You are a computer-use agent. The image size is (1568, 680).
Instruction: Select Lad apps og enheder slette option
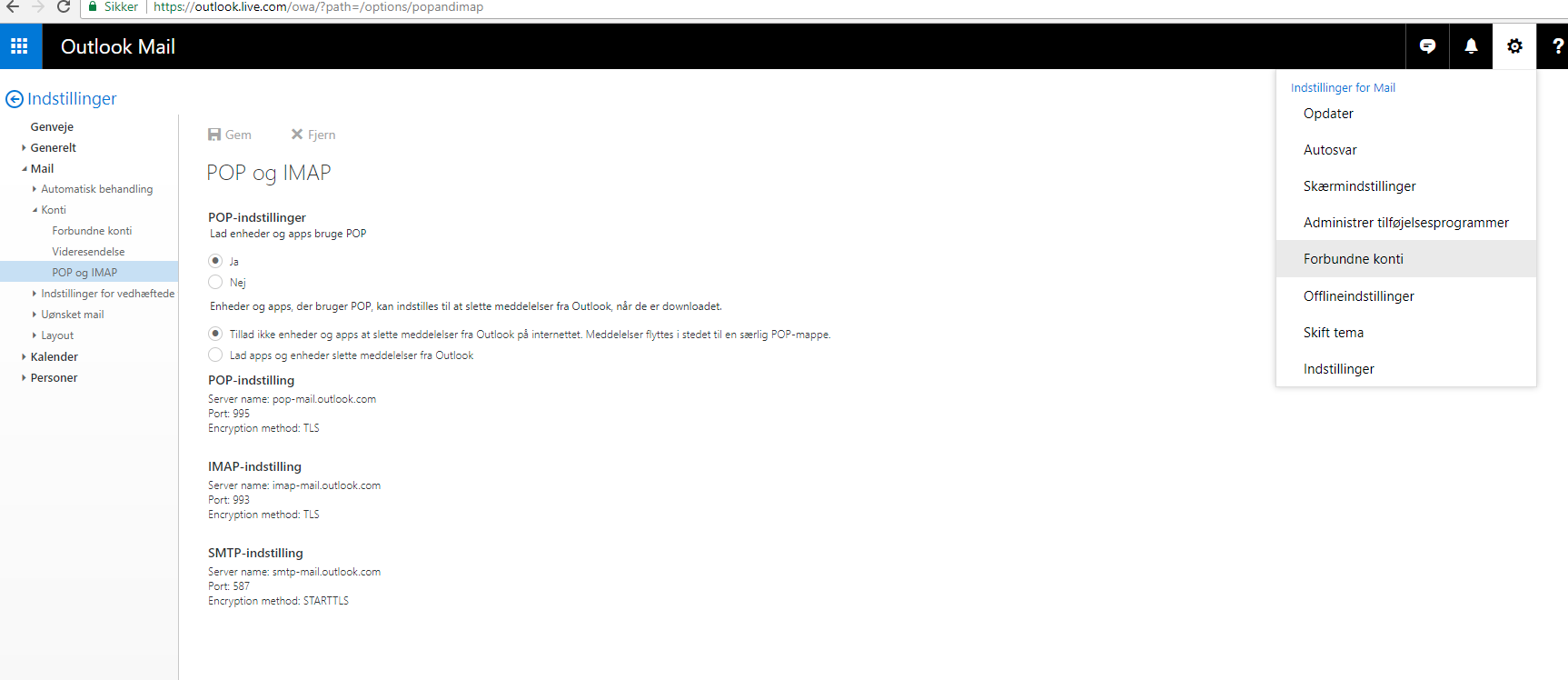(x=215, y=355)
